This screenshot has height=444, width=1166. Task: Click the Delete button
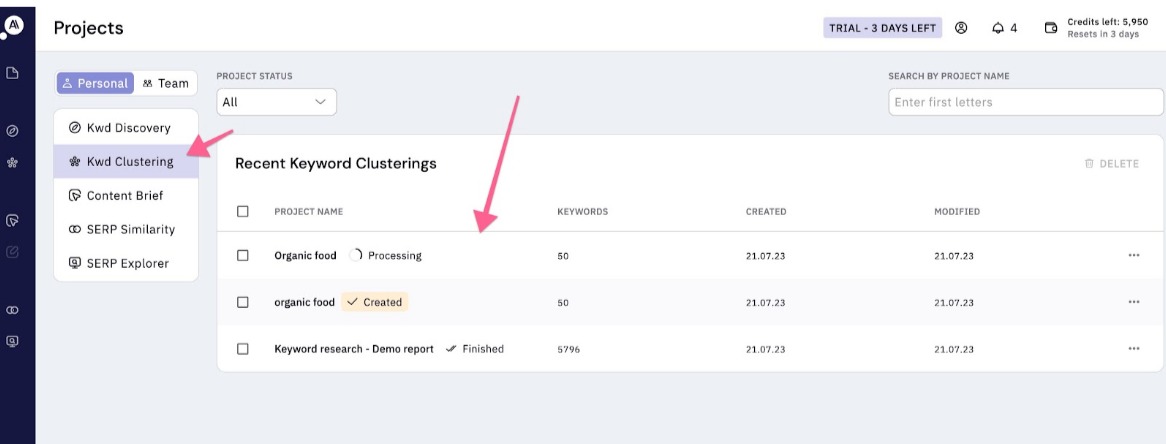pyautogui.click(x=1111, y=164)
